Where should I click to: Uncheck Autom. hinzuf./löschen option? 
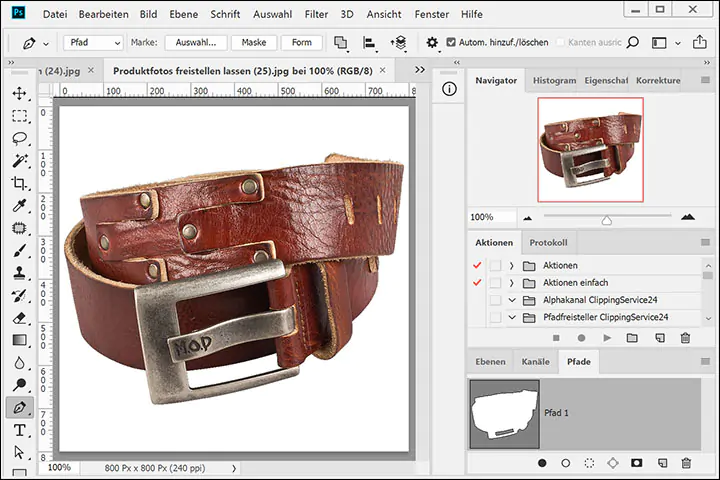click(451, 43)
